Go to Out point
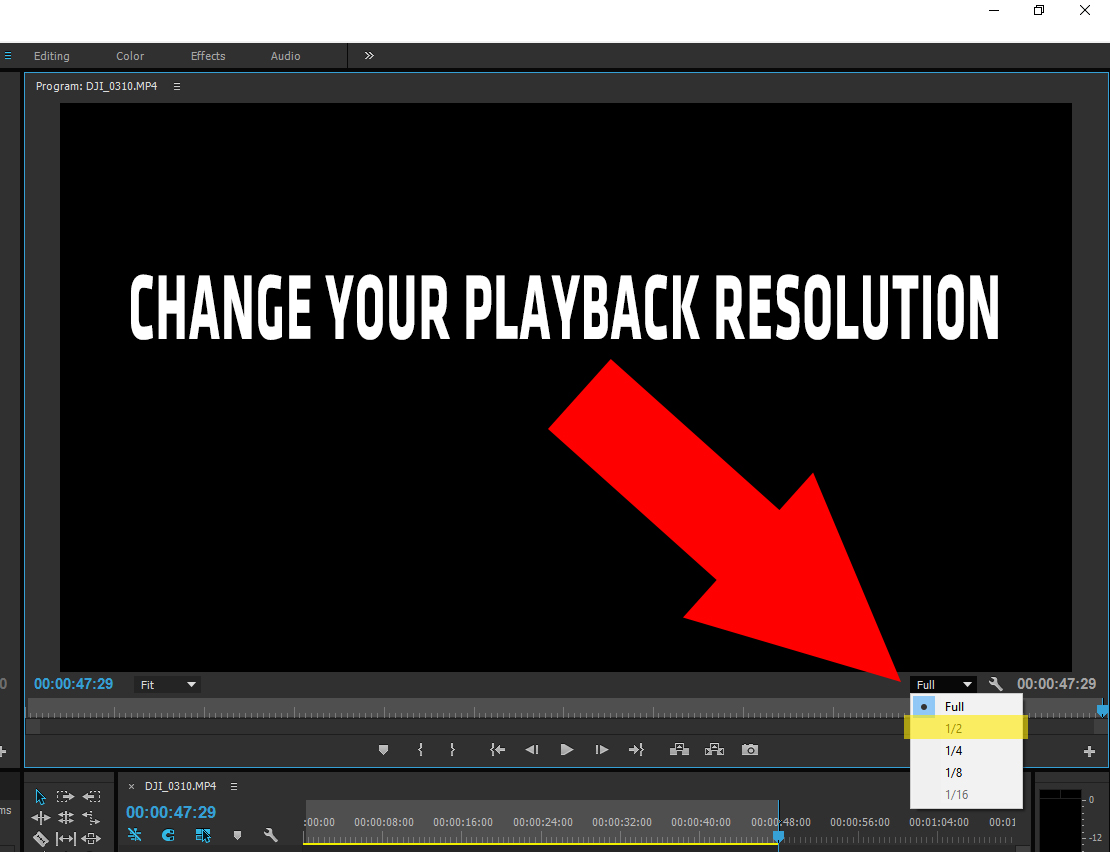This screenshot has height=852, width=1110. (636, 749)
